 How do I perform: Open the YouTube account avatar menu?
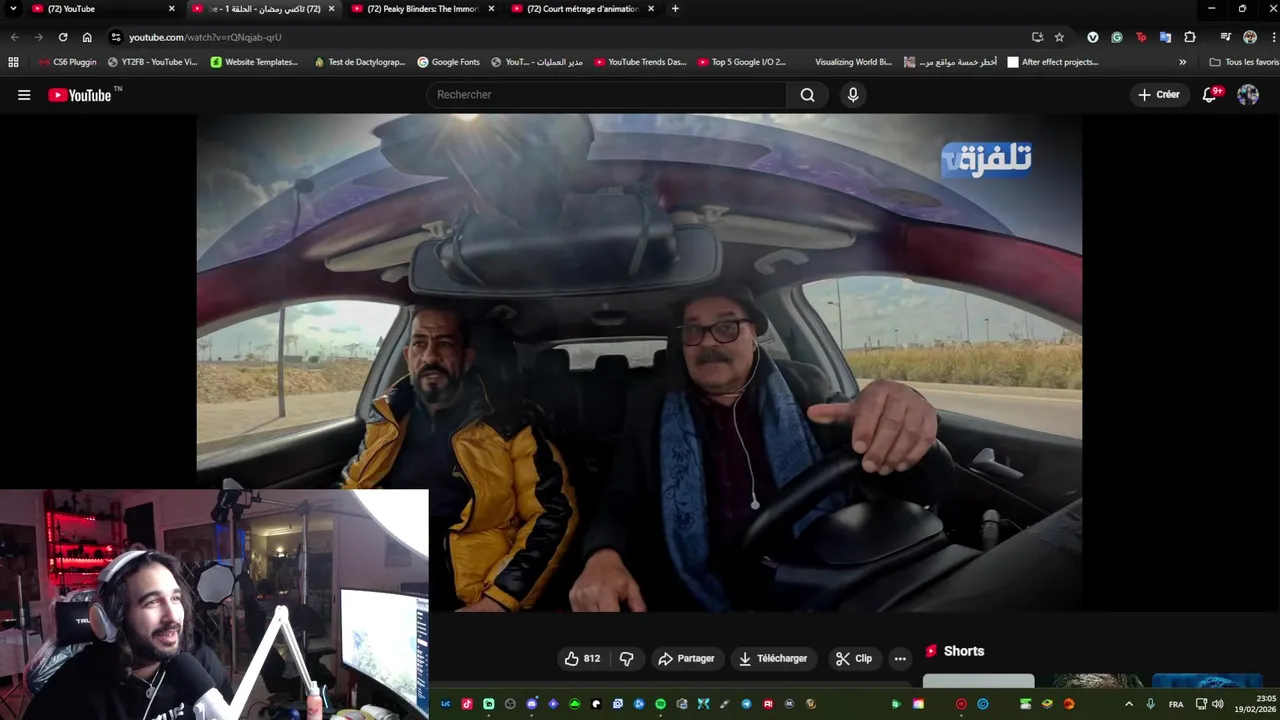pos(1248,95)
